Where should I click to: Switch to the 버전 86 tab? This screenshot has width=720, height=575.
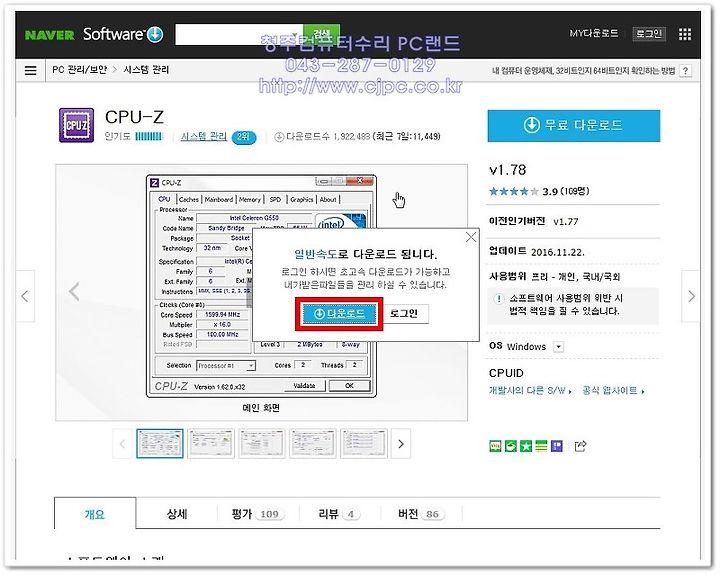click(422, 514)
